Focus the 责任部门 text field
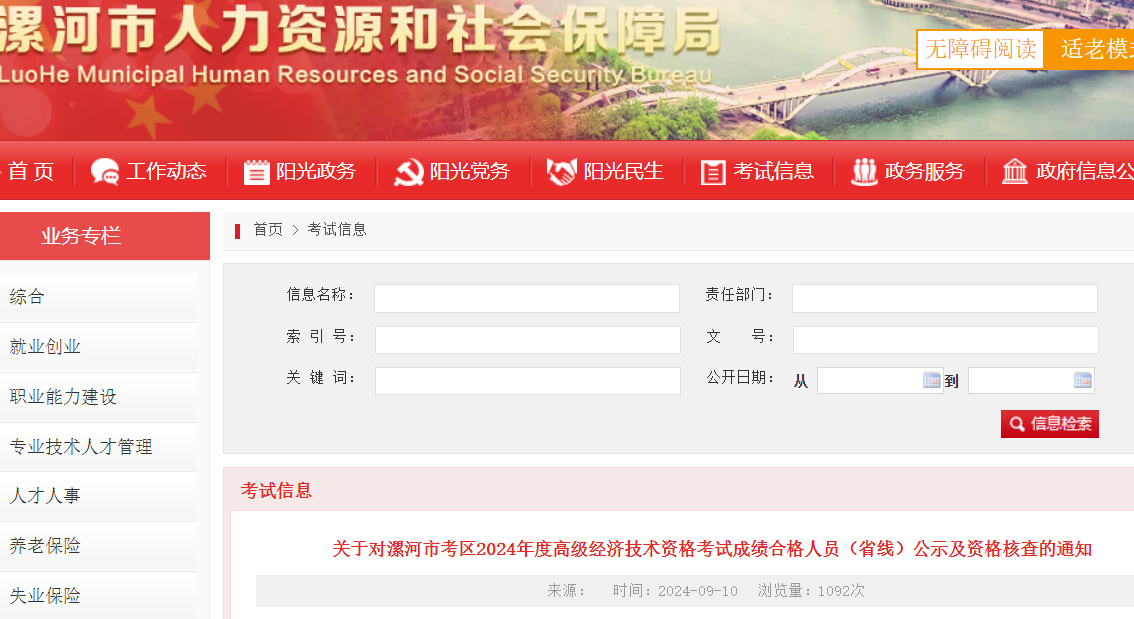Viewport: 1134px width, 619px height. click(945, 298)
